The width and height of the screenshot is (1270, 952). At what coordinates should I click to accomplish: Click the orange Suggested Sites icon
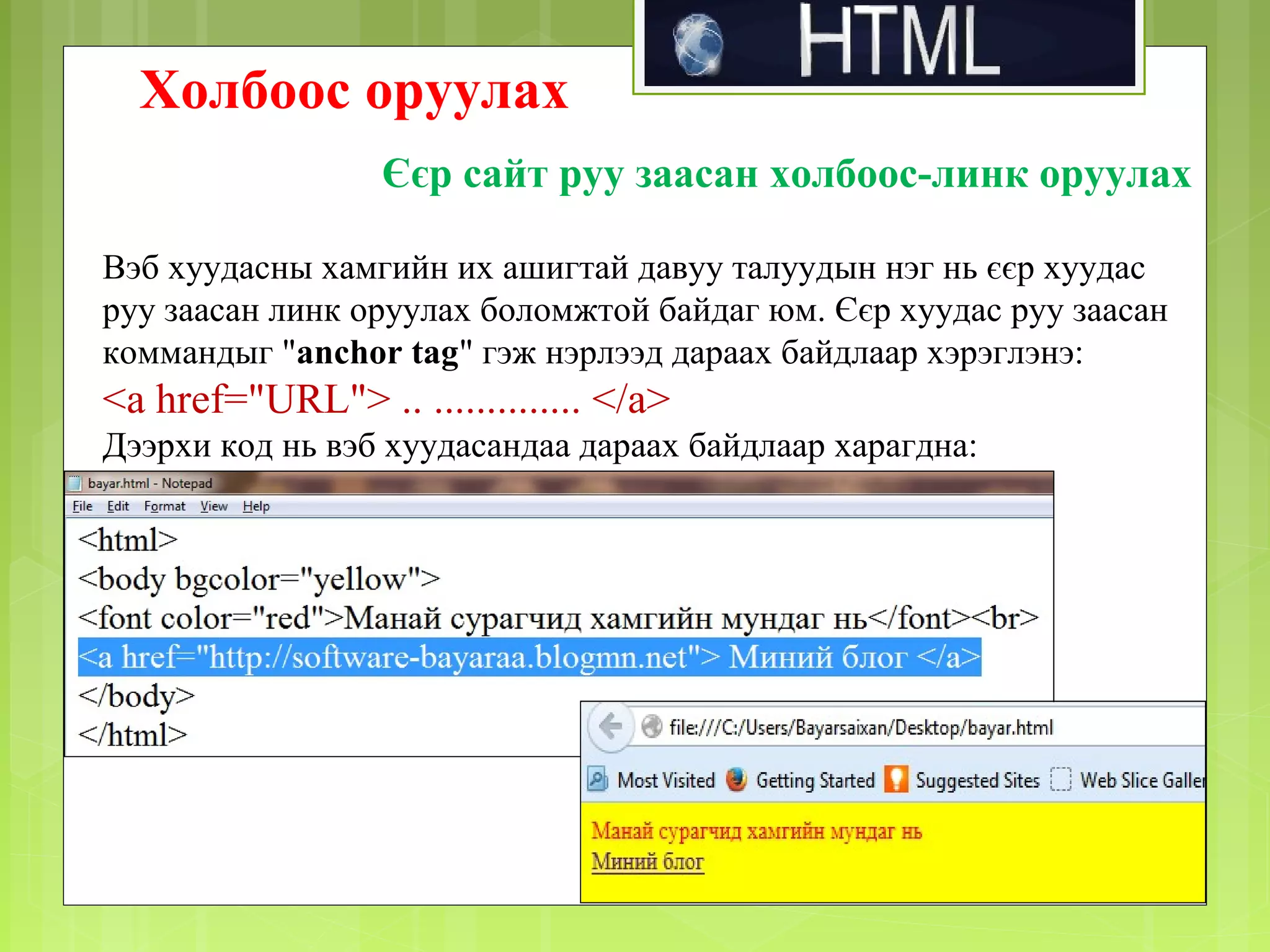[x=895, y=779]
